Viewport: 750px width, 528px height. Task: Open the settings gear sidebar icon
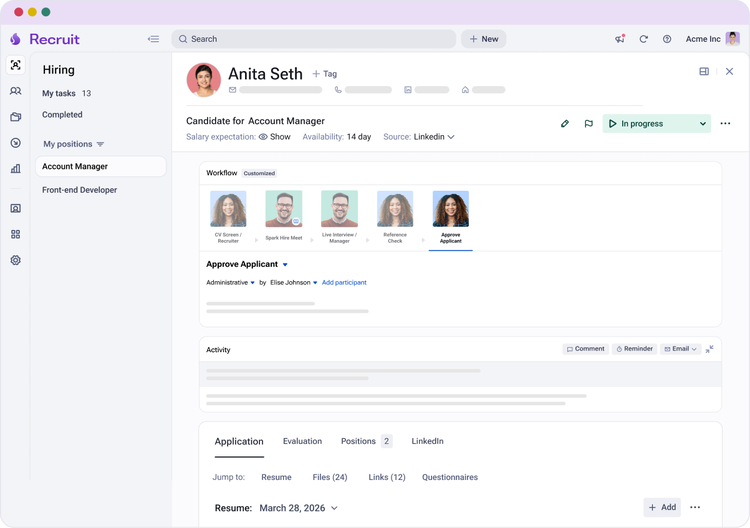15,260
